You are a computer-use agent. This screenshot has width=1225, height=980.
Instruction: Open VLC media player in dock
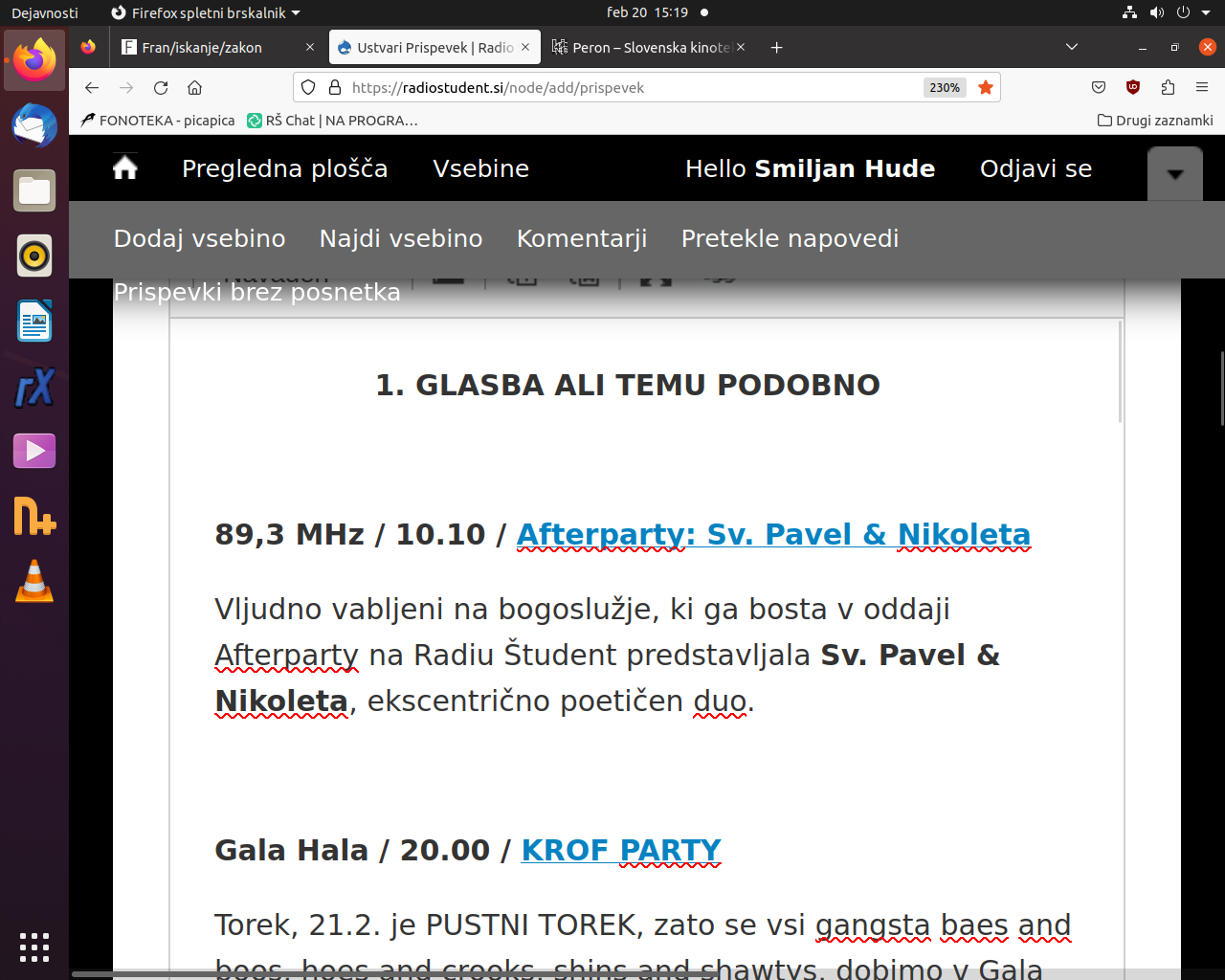pyautogui.click(x=34, y=581)
